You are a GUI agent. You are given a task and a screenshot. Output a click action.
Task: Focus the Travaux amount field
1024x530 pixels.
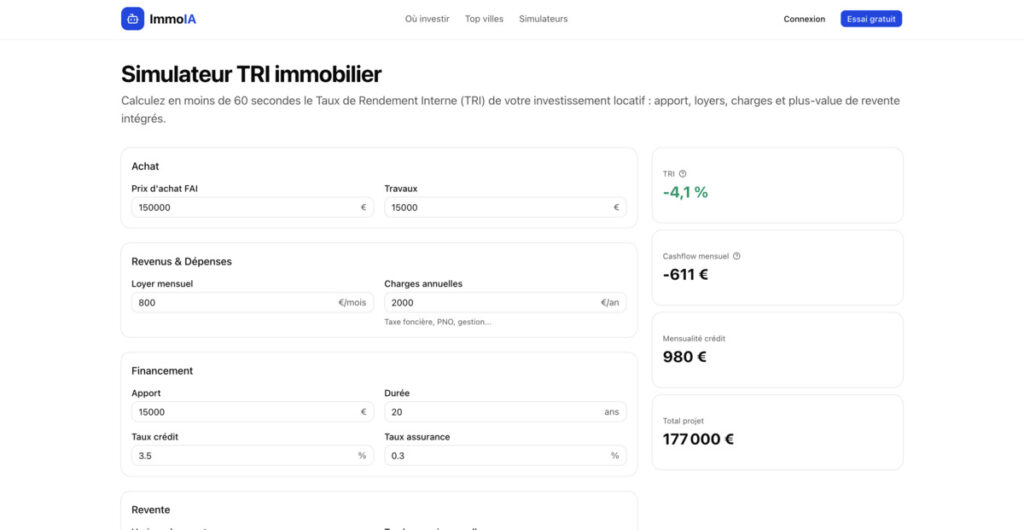(x=505, y=208)
